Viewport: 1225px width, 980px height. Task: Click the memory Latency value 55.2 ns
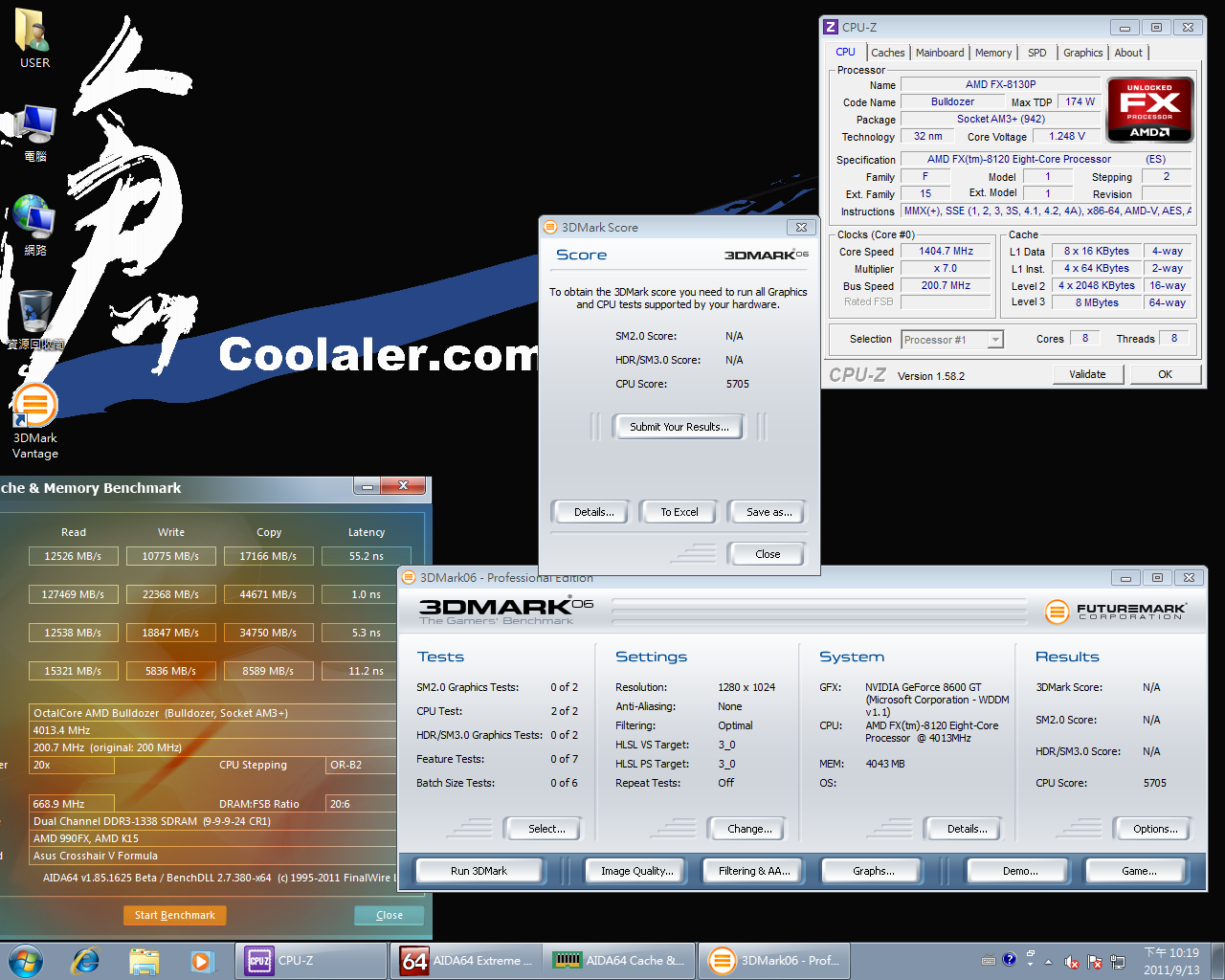point(366,555)
